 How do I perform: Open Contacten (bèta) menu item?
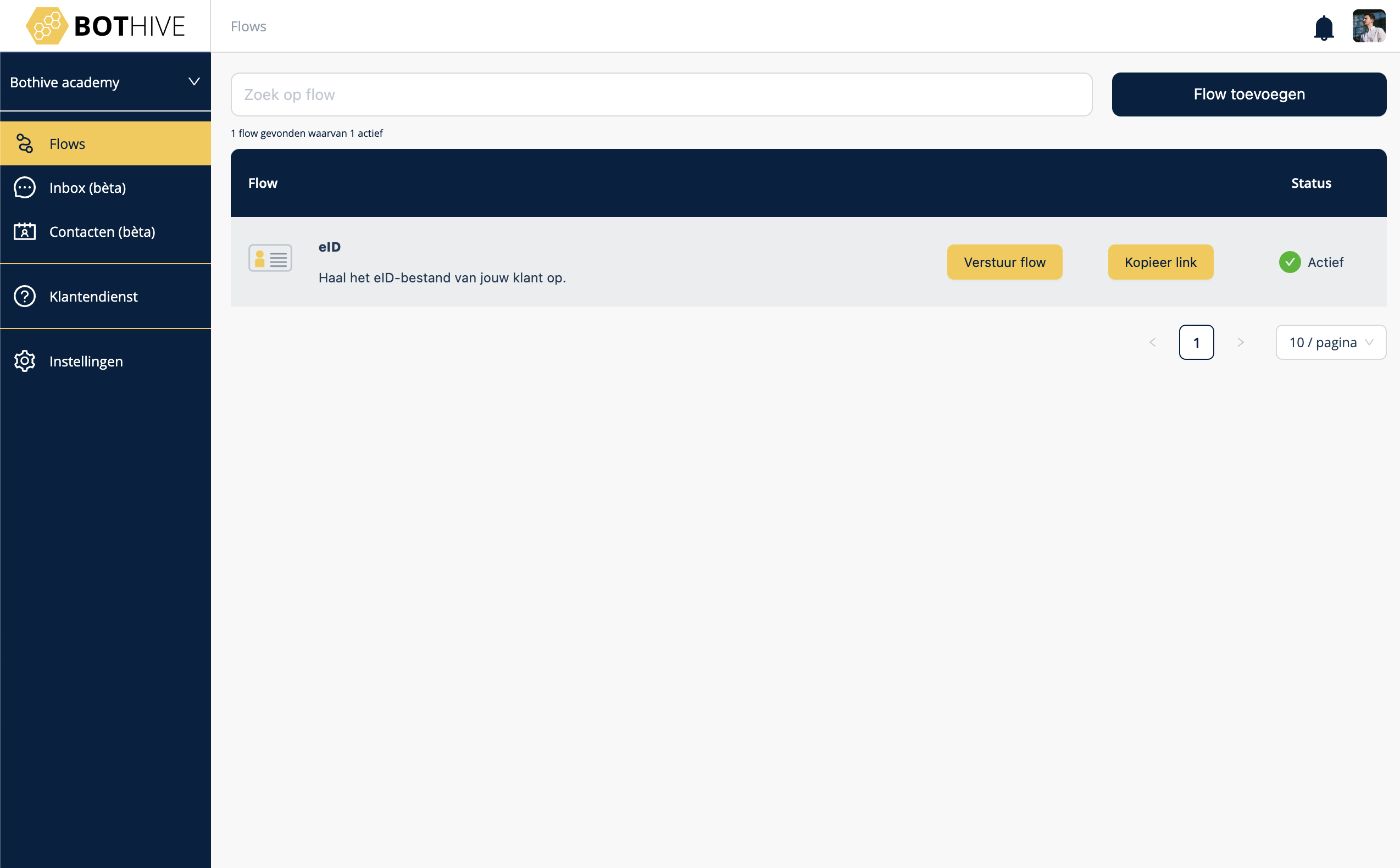click(102, 232)
